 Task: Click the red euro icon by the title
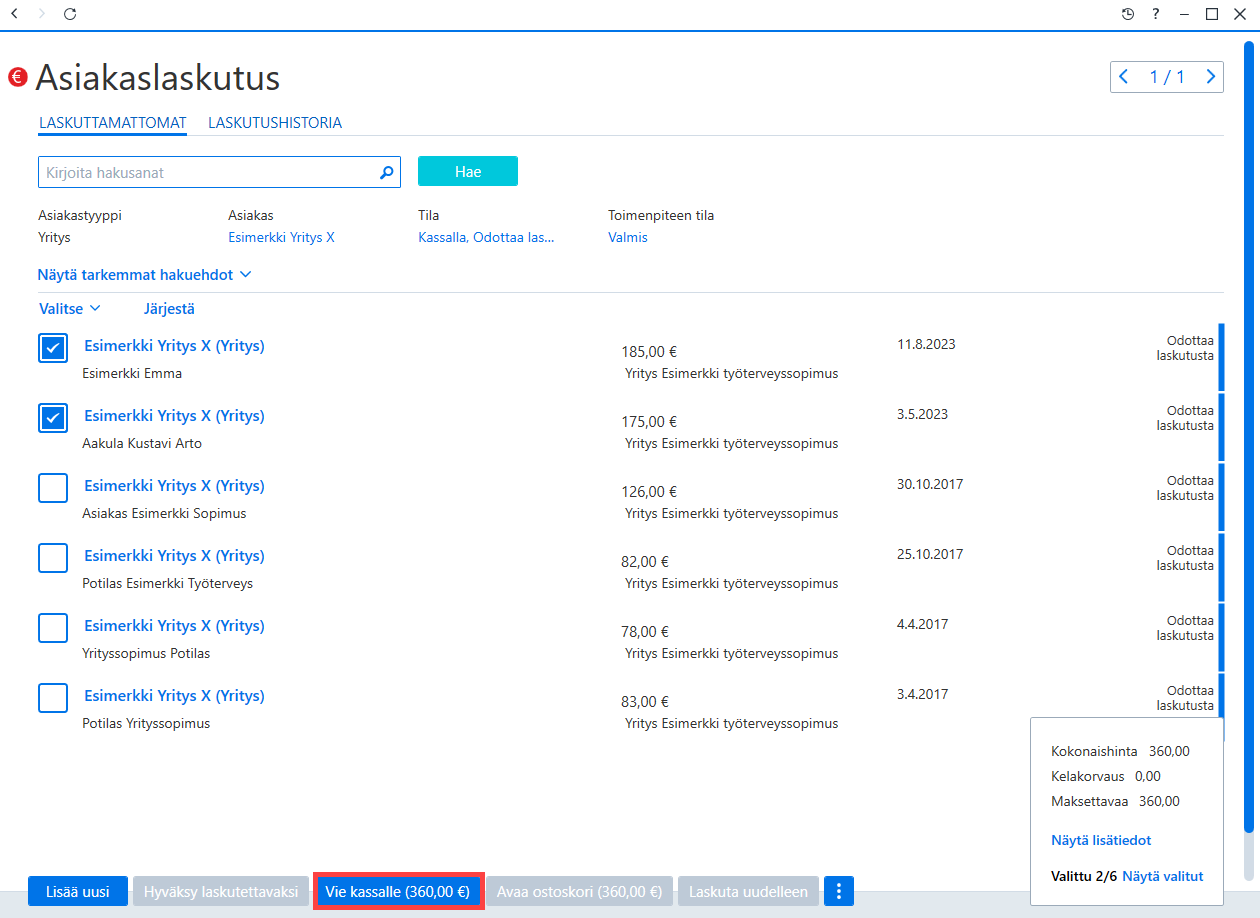pos(17,76)
